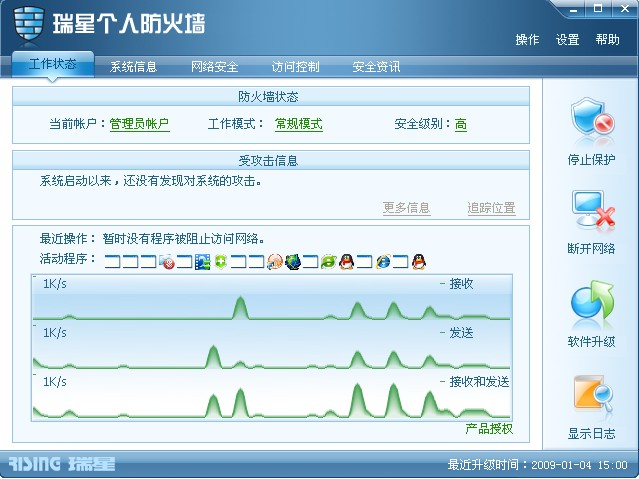This screenshot has width=639, height=479.
Task: Click the 断开网络 monitor icon
Action: click(593, 209)
